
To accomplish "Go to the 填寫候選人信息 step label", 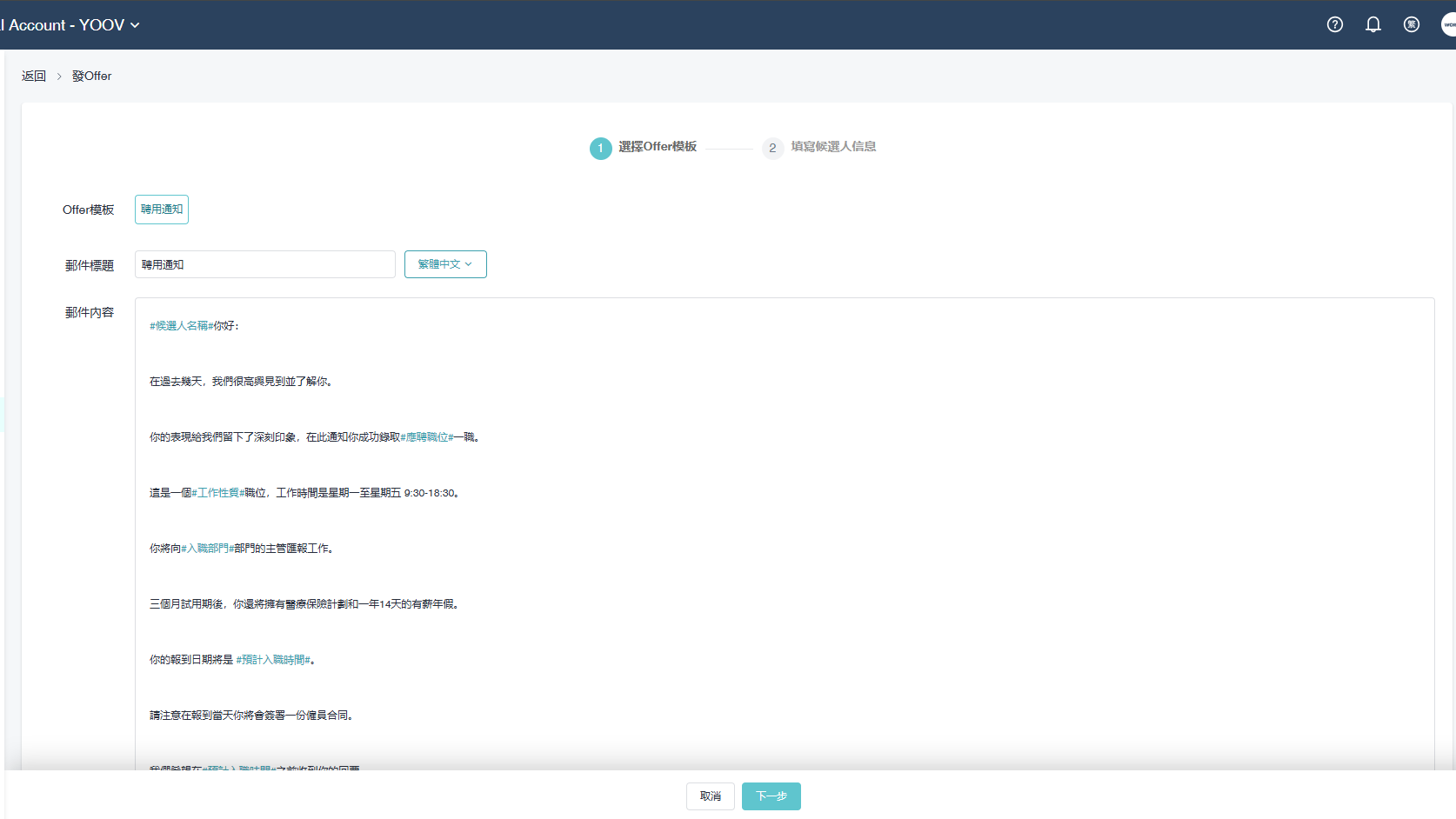I will 833,147.
